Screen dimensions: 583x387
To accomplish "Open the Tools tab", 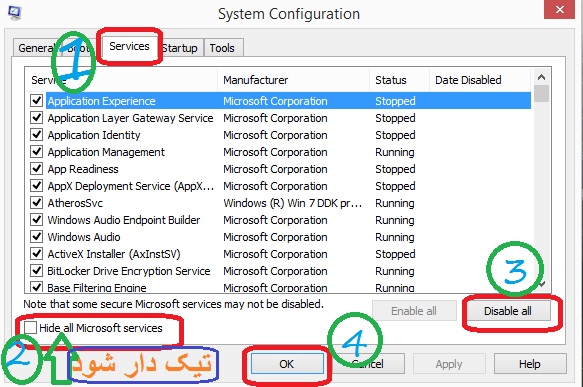I will 224,48.
